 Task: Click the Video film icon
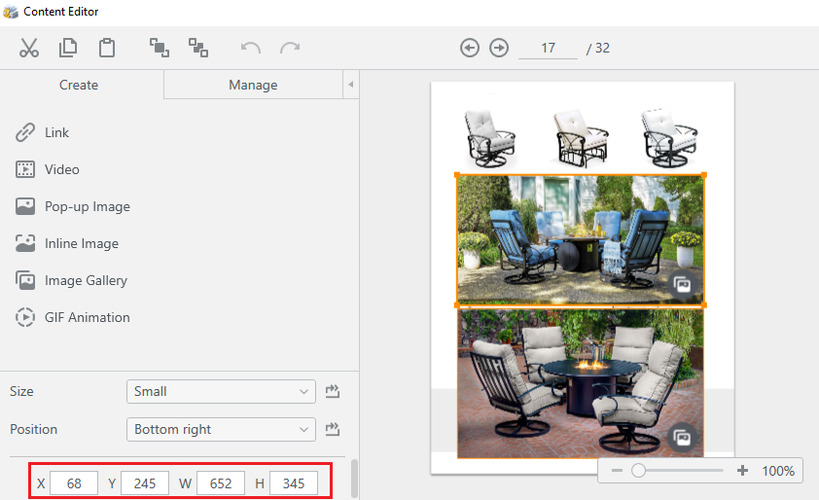coord(25,169)
